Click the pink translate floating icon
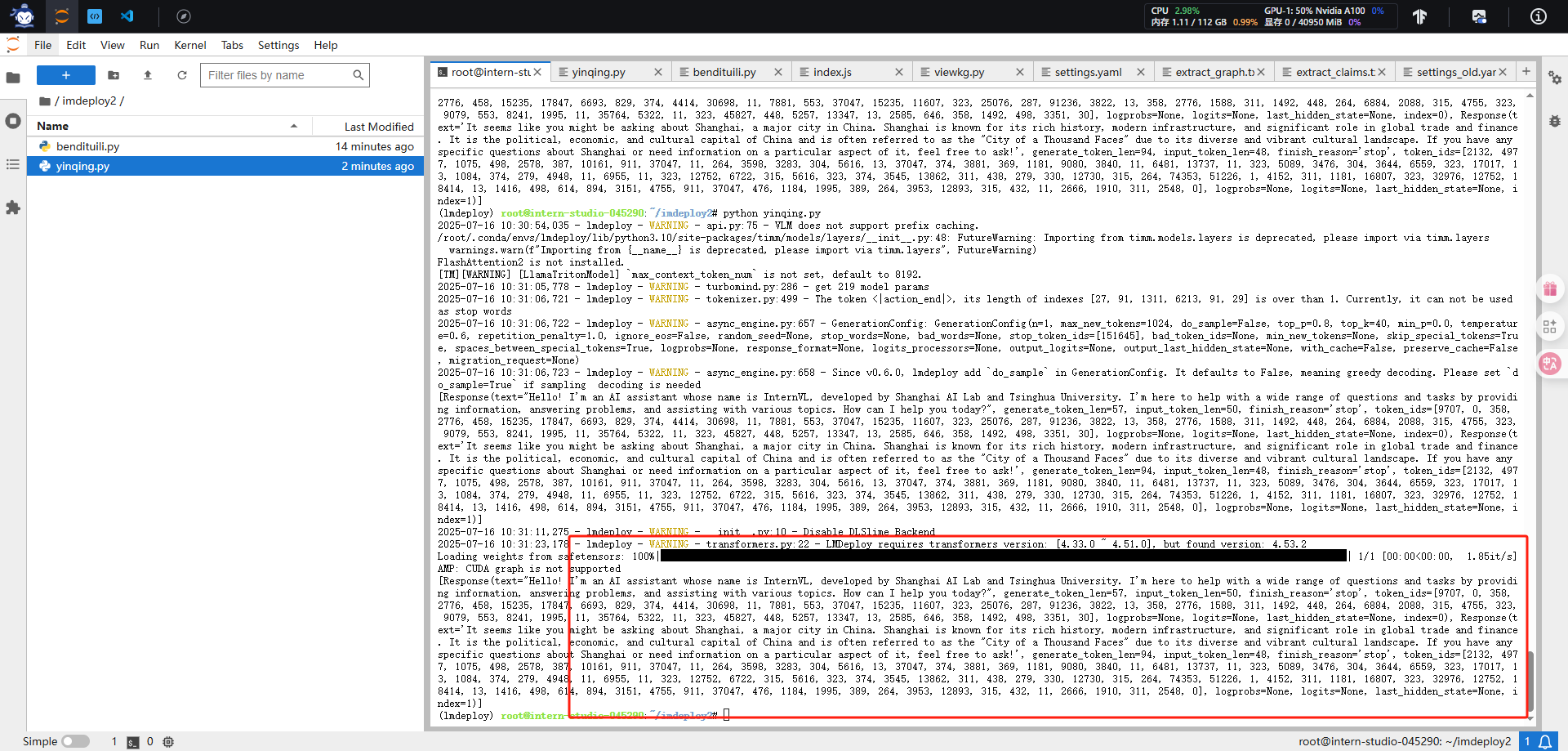 point(1550,364)
